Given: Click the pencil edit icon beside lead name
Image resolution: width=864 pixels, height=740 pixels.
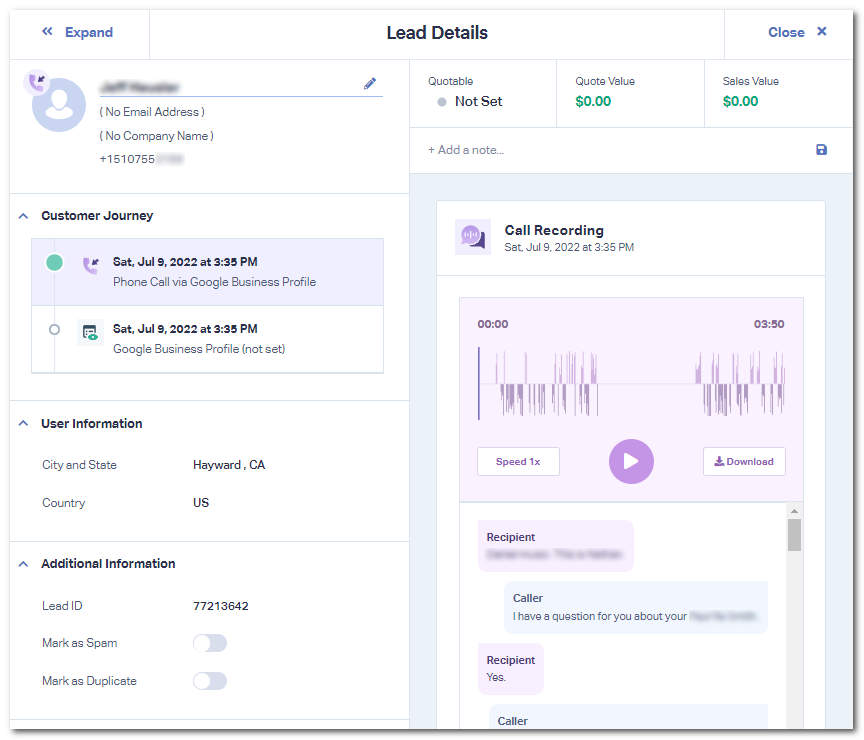Looking at the screenshot, I should 370,84.
